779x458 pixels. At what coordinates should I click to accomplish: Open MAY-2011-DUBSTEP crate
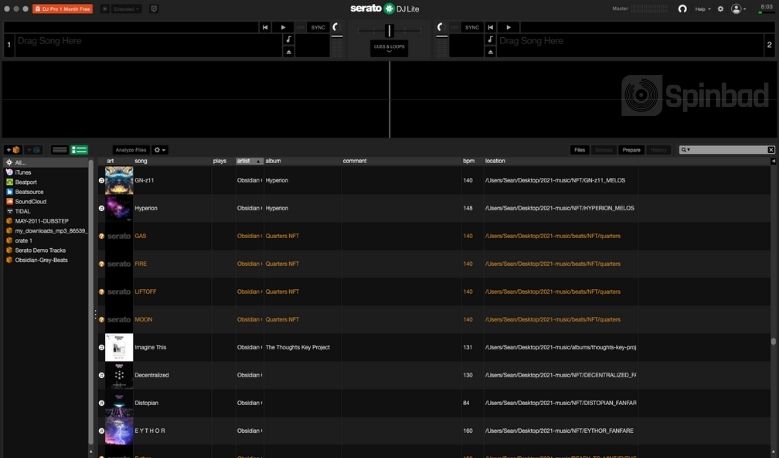click(47, 221)
